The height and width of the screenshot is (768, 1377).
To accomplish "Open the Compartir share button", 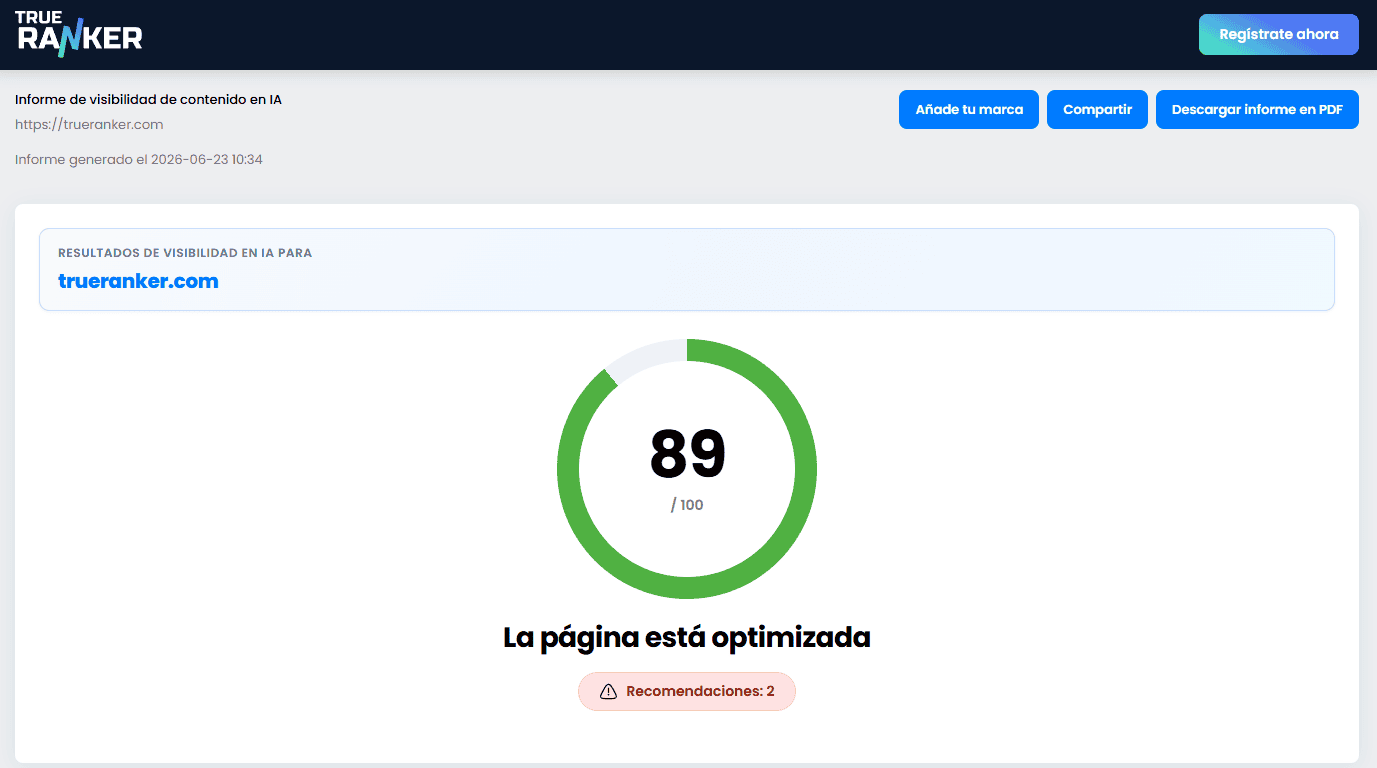I will click(1097, 110).
